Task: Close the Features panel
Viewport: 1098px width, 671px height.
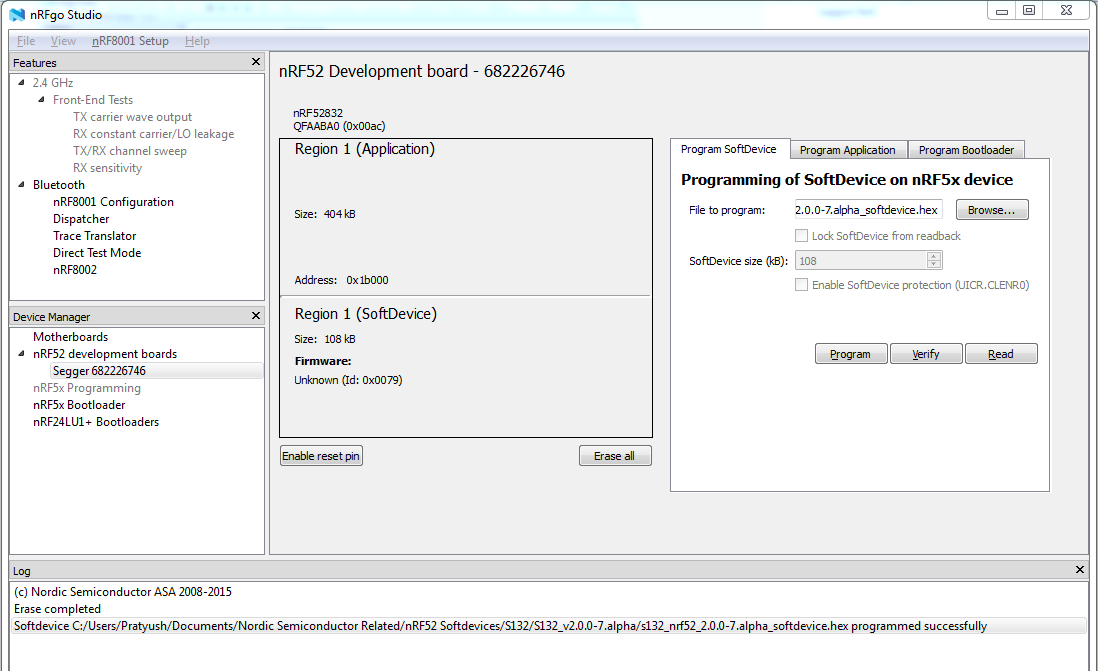Action: [256, 62]
